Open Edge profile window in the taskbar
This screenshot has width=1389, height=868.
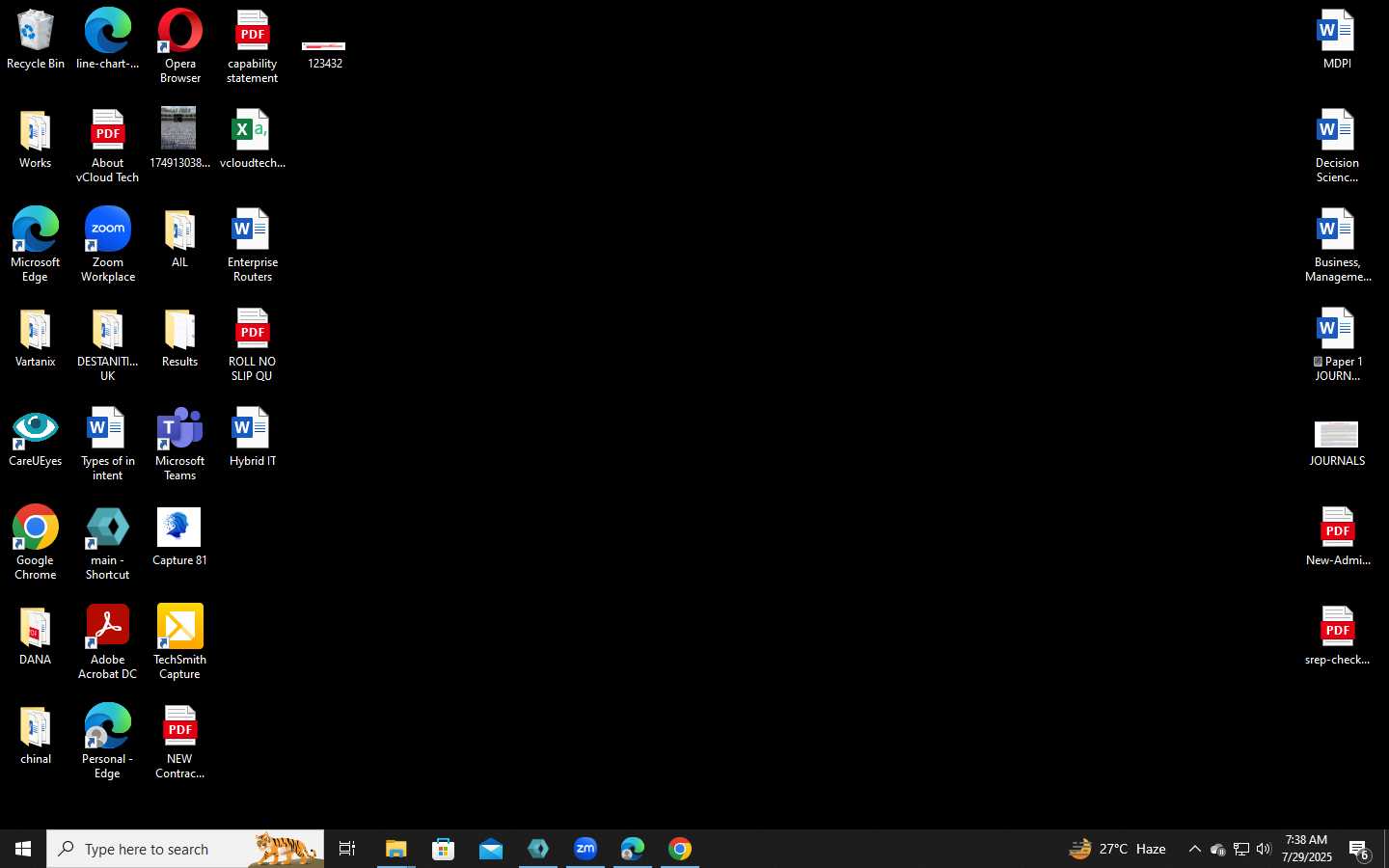[633, 849]
